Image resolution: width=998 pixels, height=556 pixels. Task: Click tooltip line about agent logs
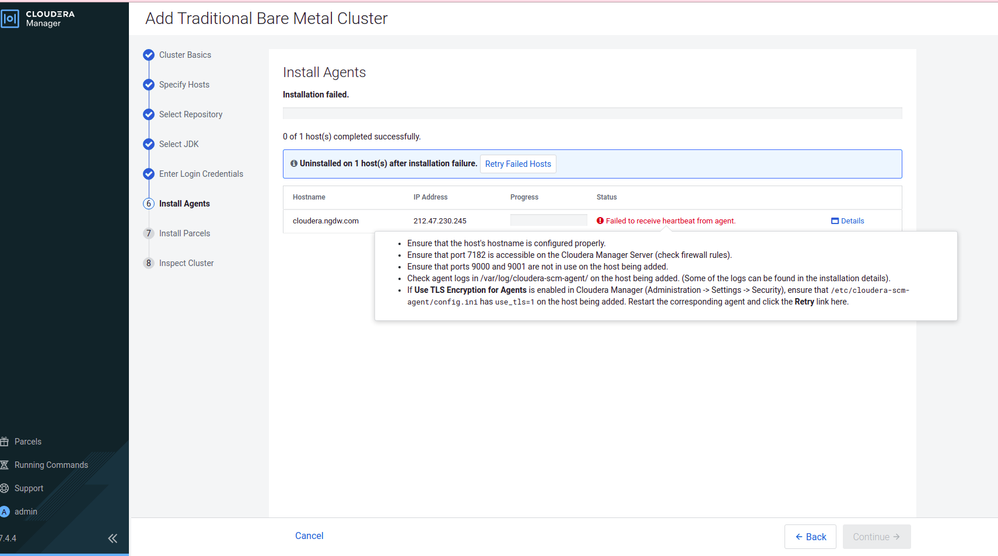click(649, 278)
